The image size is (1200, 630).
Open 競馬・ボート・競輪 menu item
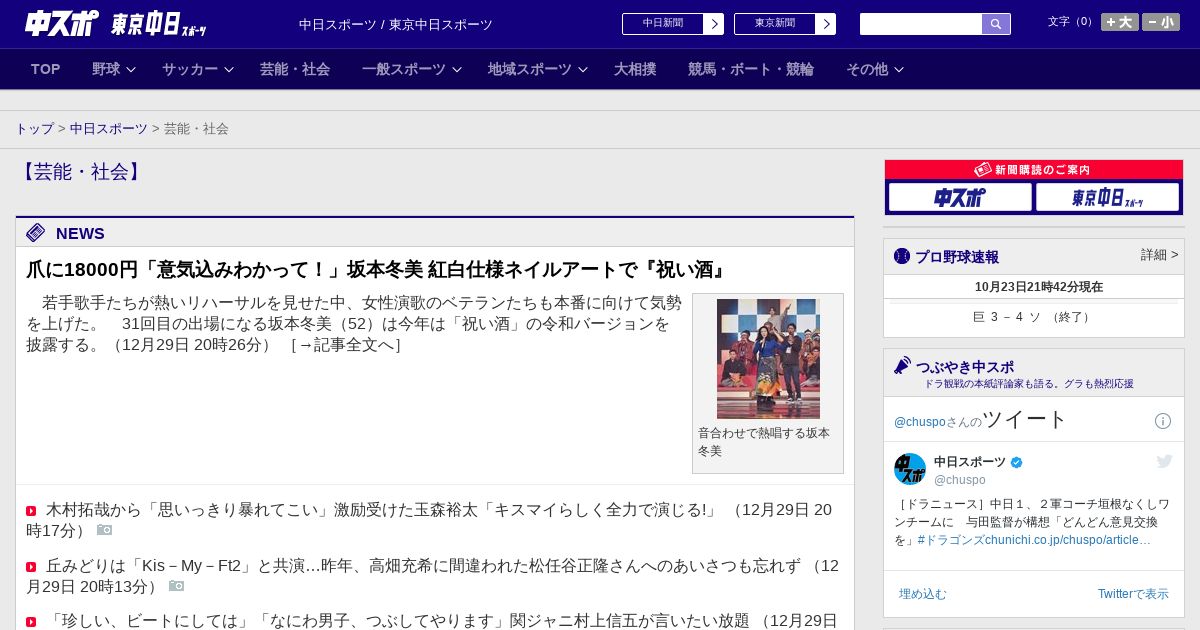pyautogui.click(x=751, y=69)
